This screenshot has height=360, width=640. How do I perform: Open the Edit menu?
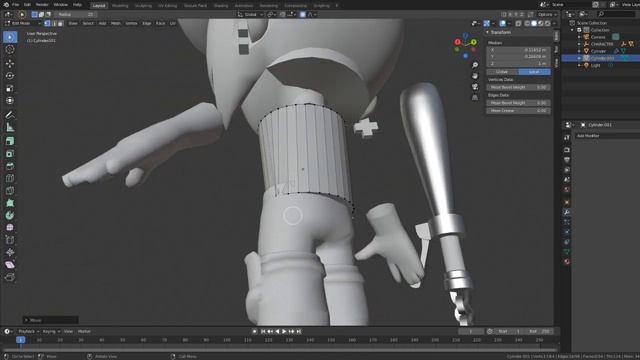(x=27, y=4)
